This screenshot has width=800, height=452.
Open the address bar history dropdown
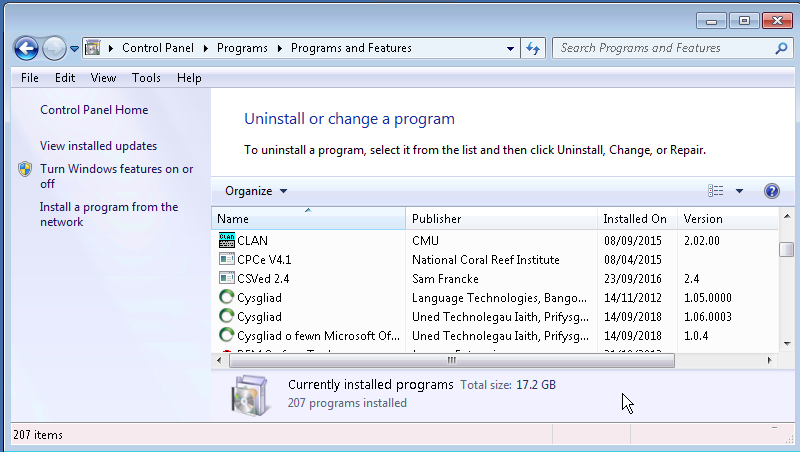(x=510, y=48)
